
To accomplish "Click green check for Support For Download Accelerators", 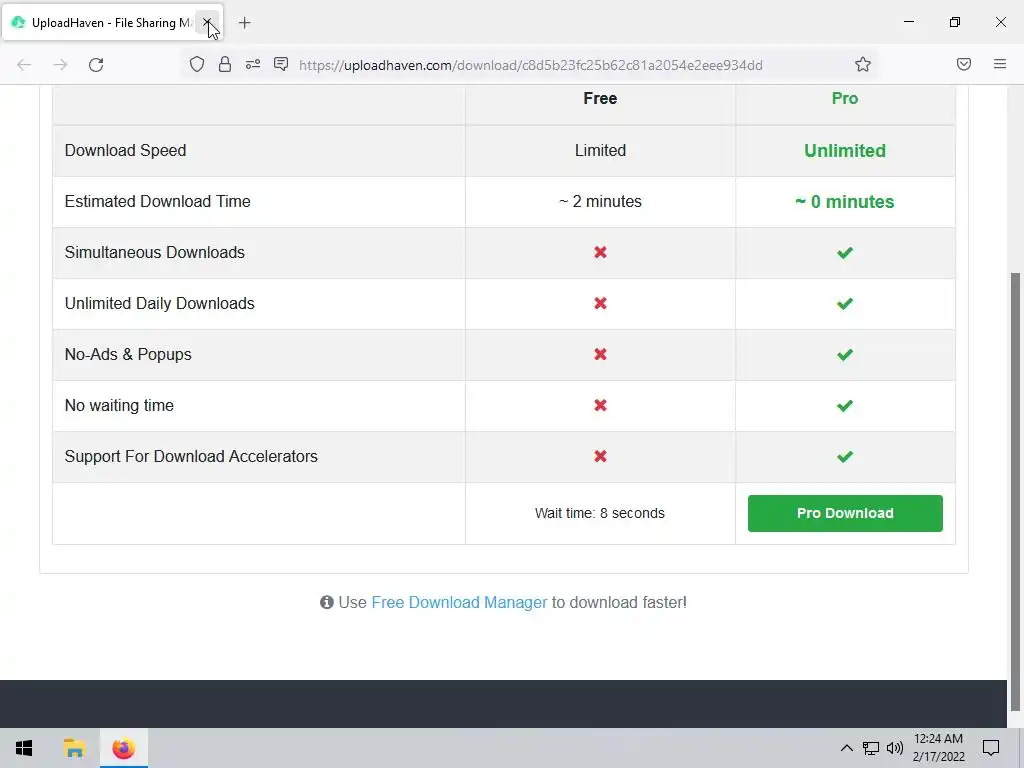I will click(x=845, y=456).
